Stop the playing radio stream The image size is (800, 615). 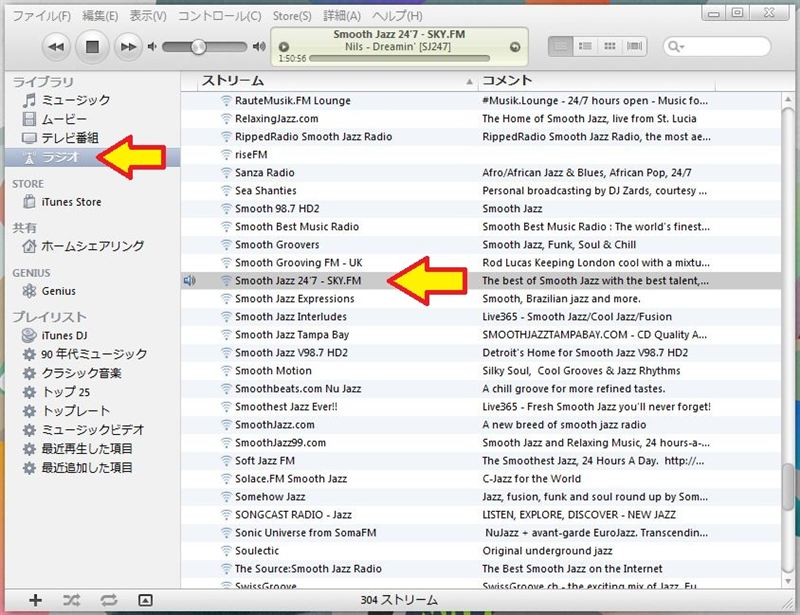(92, 47)
